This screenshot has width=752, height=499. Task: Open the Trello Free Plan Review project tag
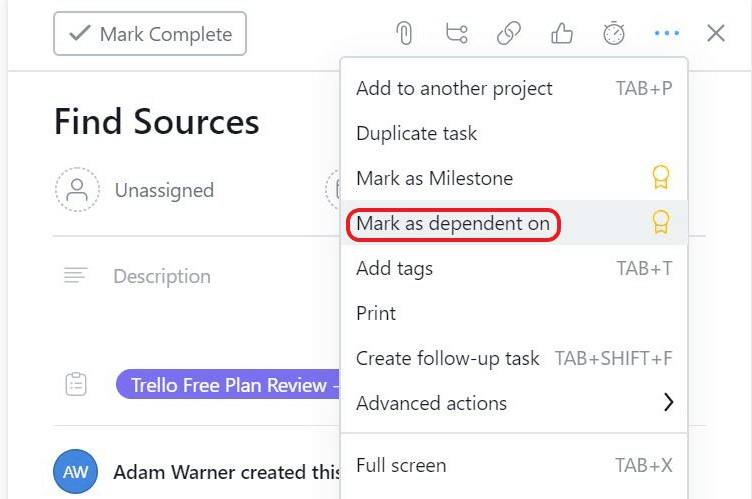[x=228, y=385]
